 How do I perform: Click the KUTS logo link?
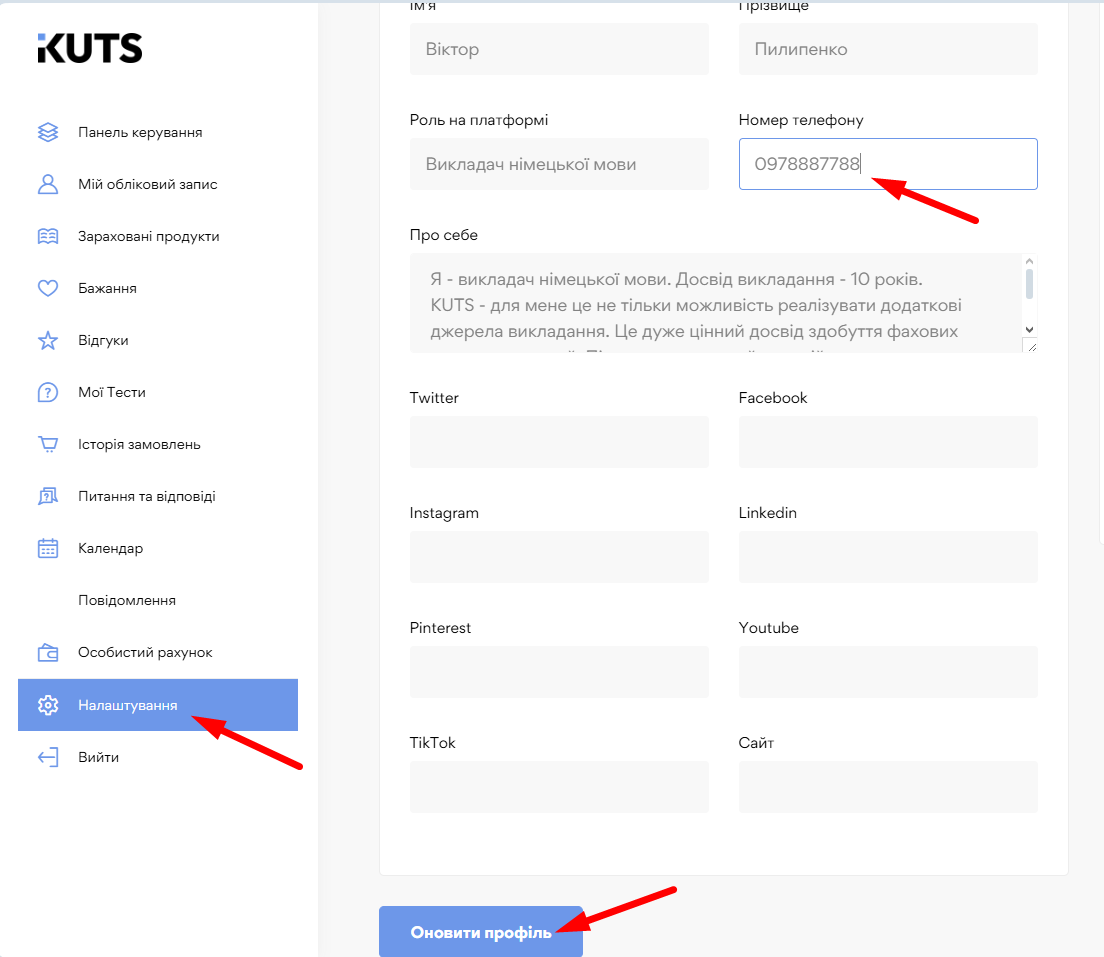click(x=90, y=48)
